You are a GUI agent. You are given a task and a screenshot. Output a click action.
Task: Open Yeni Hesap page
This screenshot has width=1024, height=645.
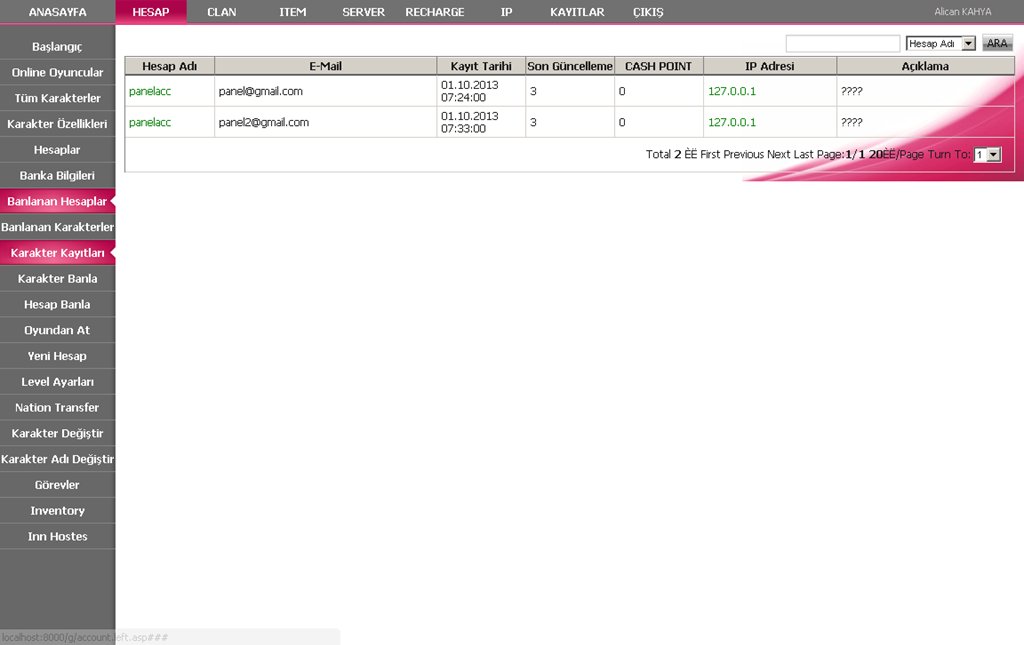pyautogui.click(x=57, y=356)
